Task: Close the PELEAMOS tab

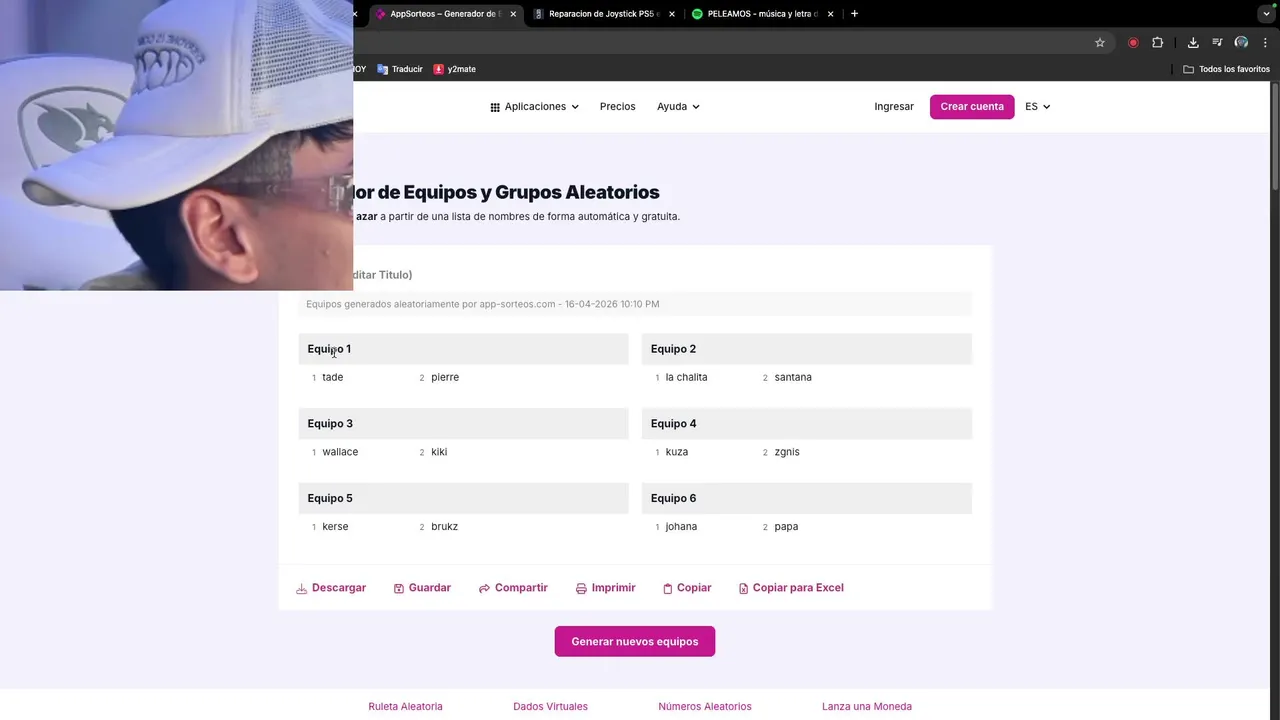Action: [x=830, y=14]
